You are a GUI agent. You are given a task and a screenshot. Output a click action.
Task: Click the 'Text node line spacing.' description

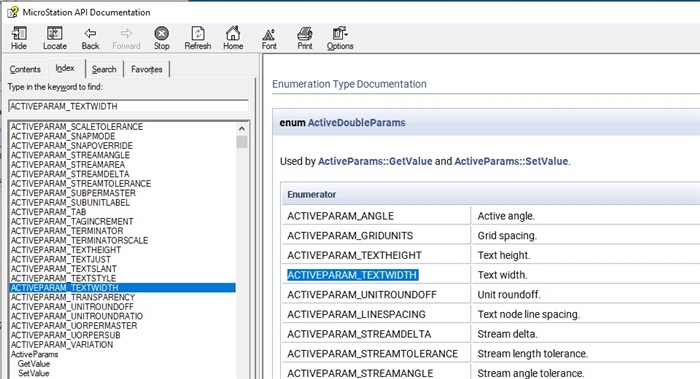529,314
